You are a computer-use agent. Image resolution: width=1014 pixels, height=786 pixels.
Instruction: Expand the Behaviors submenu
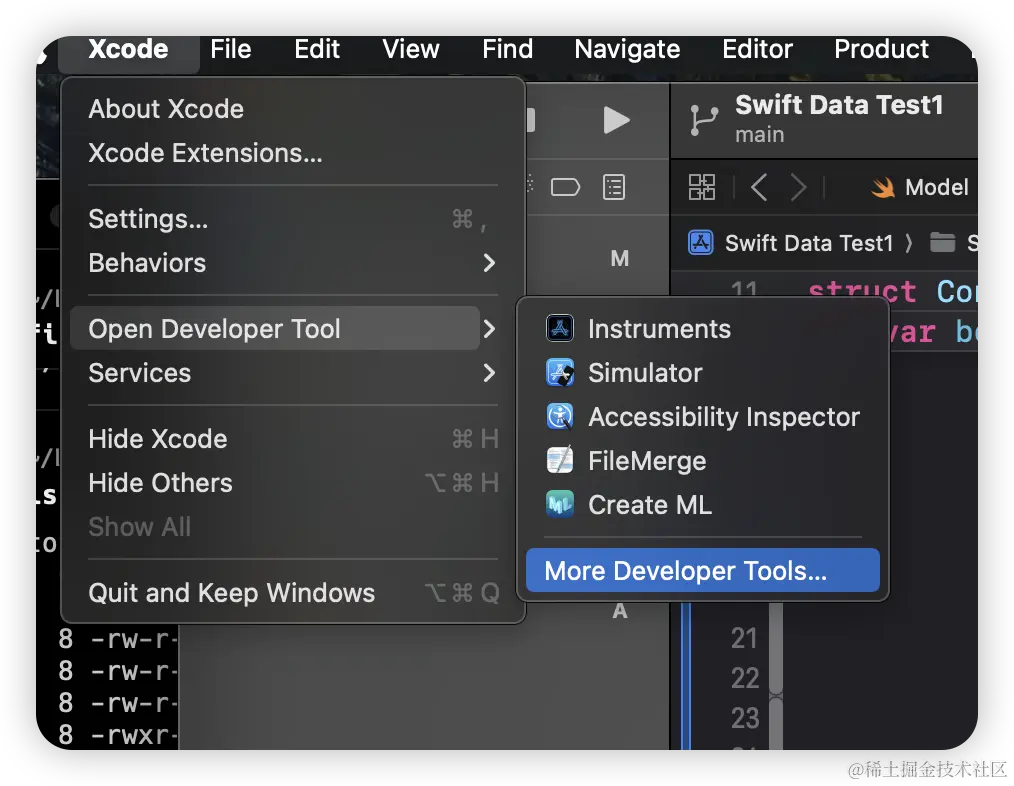[293, 263]
